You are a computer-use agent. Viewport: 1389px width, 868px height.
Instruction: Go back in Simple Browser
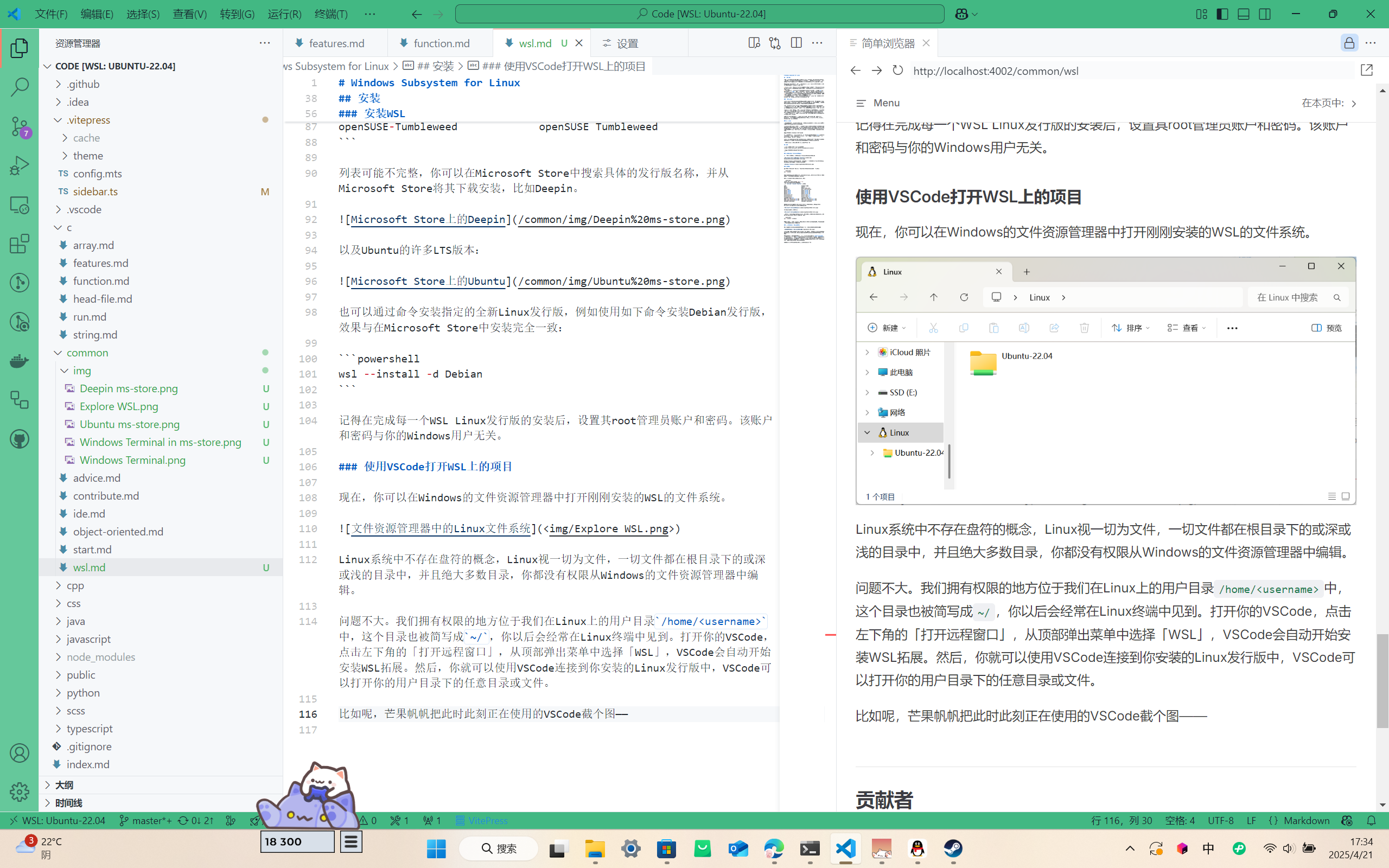pyautogui.click(x=855, y=71)
